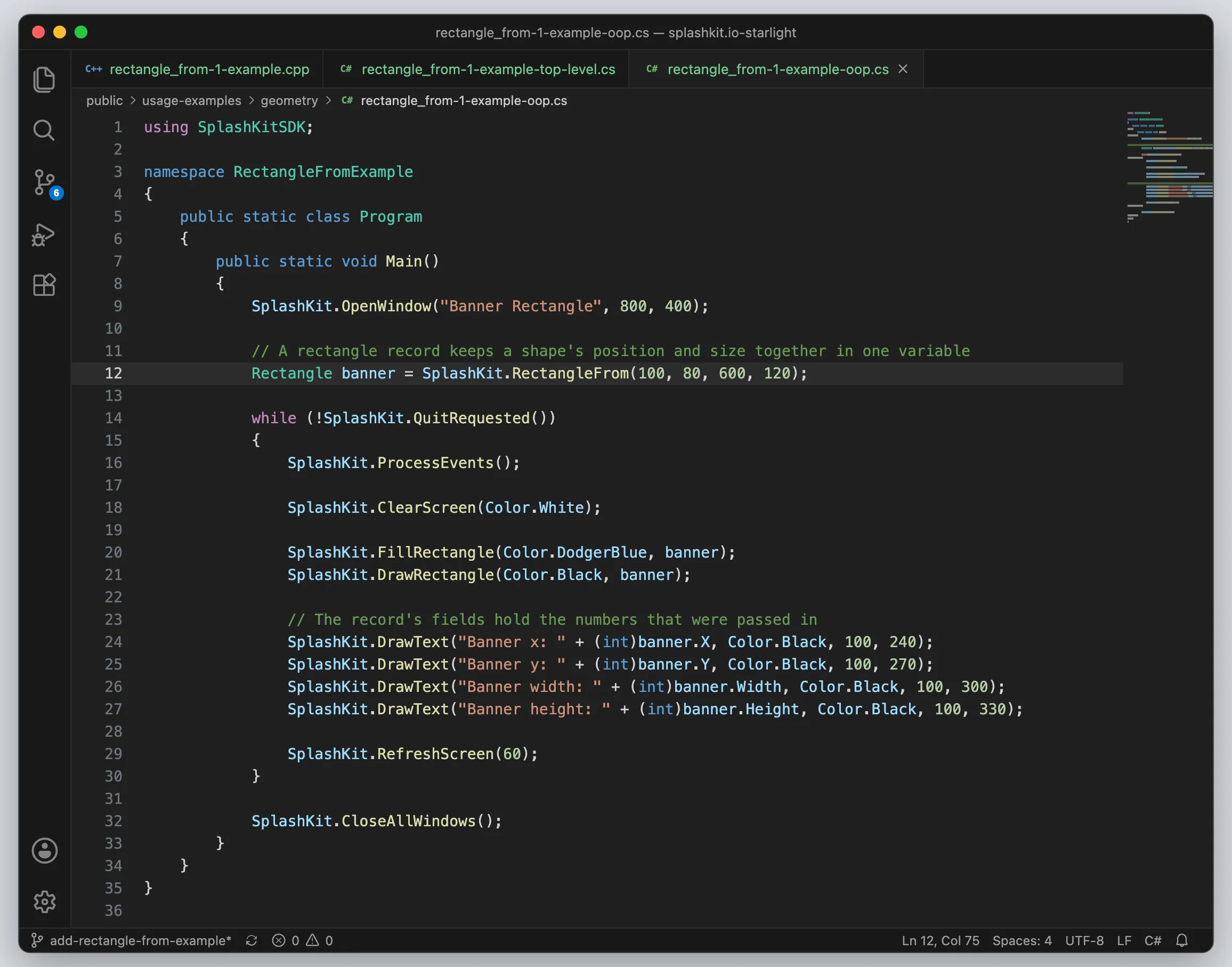Click the file name breadcrumb segment
This screenshot has height=967, width=1232.
point(464,101)
